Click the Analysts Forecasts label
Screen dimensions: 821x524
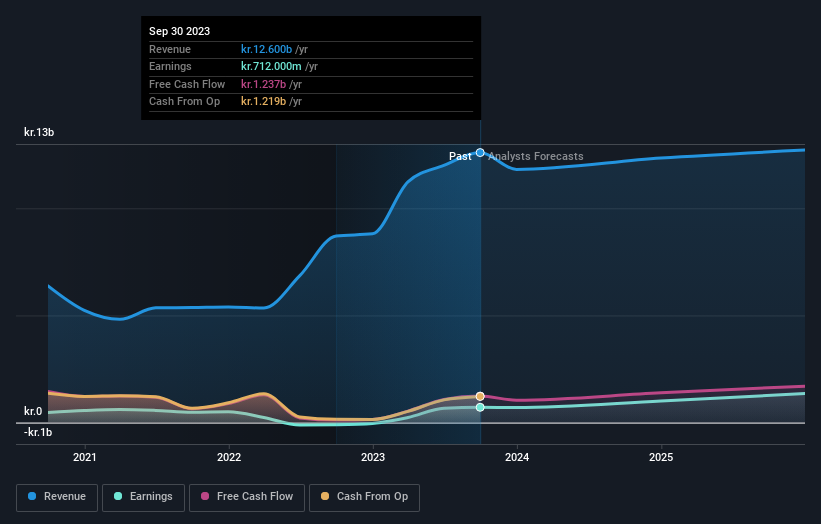click(536, 157)
